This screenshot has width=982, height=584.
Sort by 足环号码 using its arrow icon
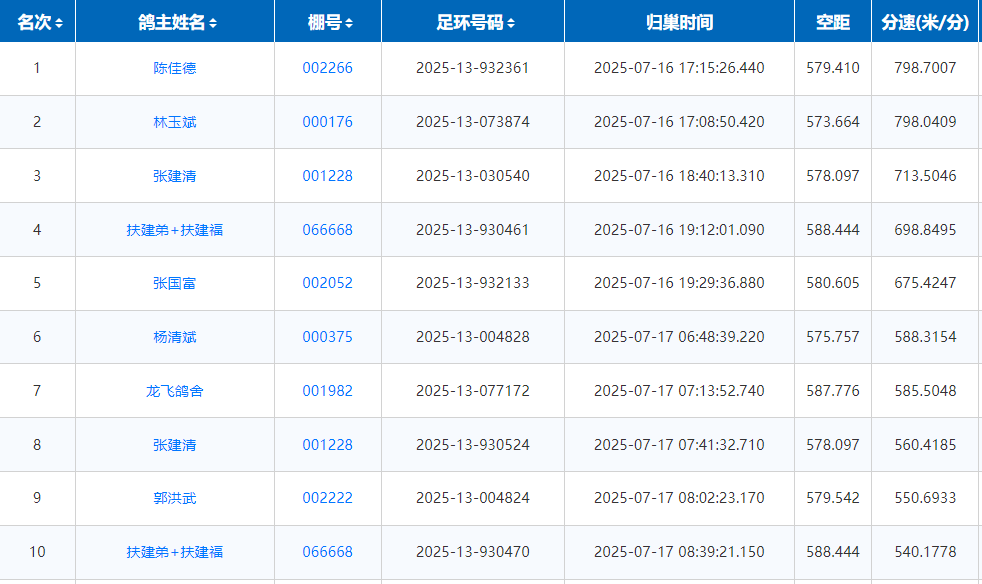pos(512,23)
